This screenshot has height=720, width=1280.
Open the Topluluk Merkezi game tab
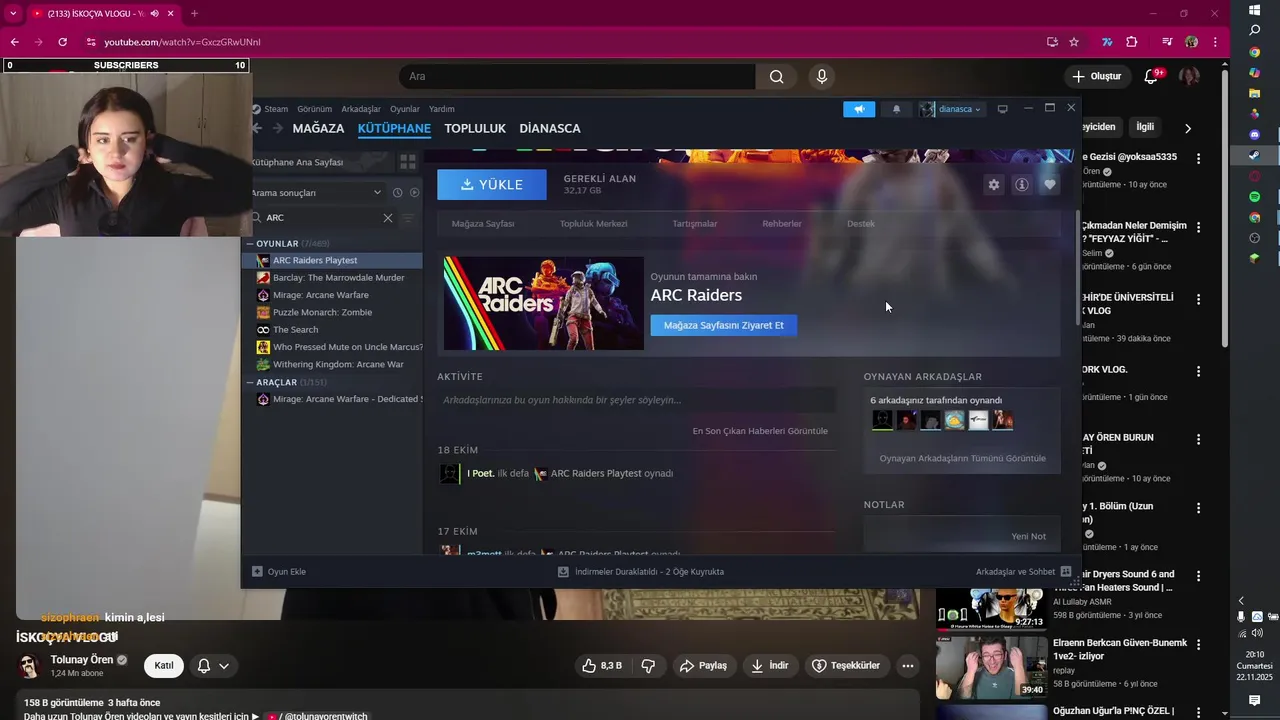click(x=594, y=224)
